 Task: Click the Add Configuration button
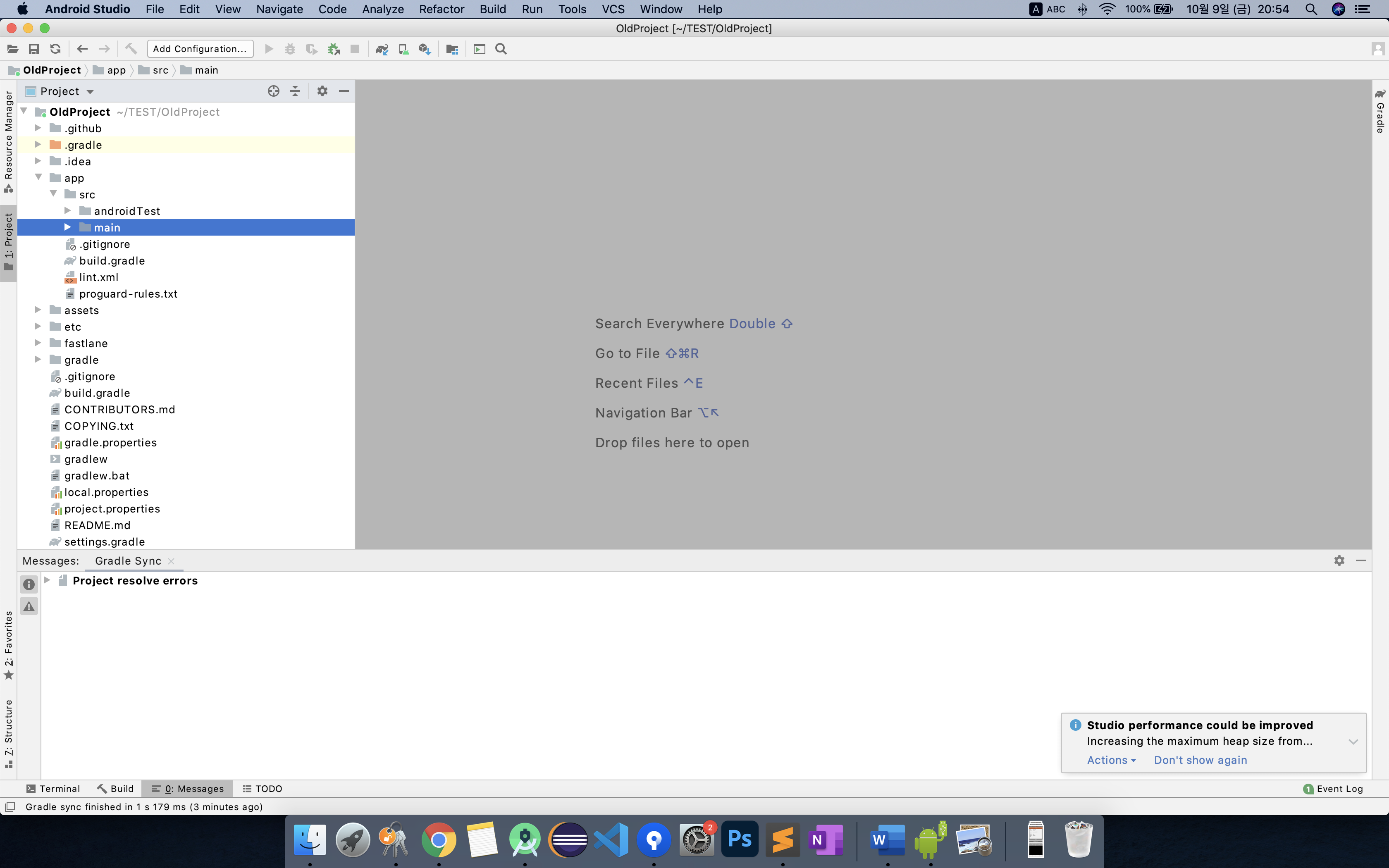[200, 49]
